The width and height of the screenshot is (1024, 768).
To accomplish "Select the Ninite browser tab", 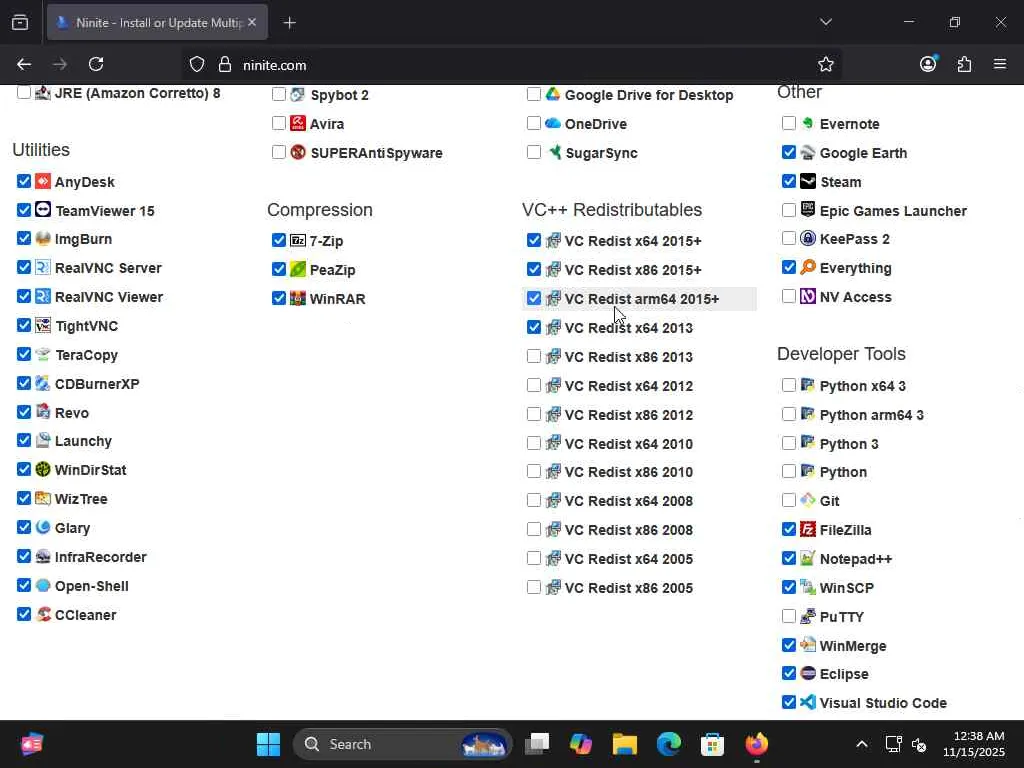I will pyautogui.click(x=157, y=22).
